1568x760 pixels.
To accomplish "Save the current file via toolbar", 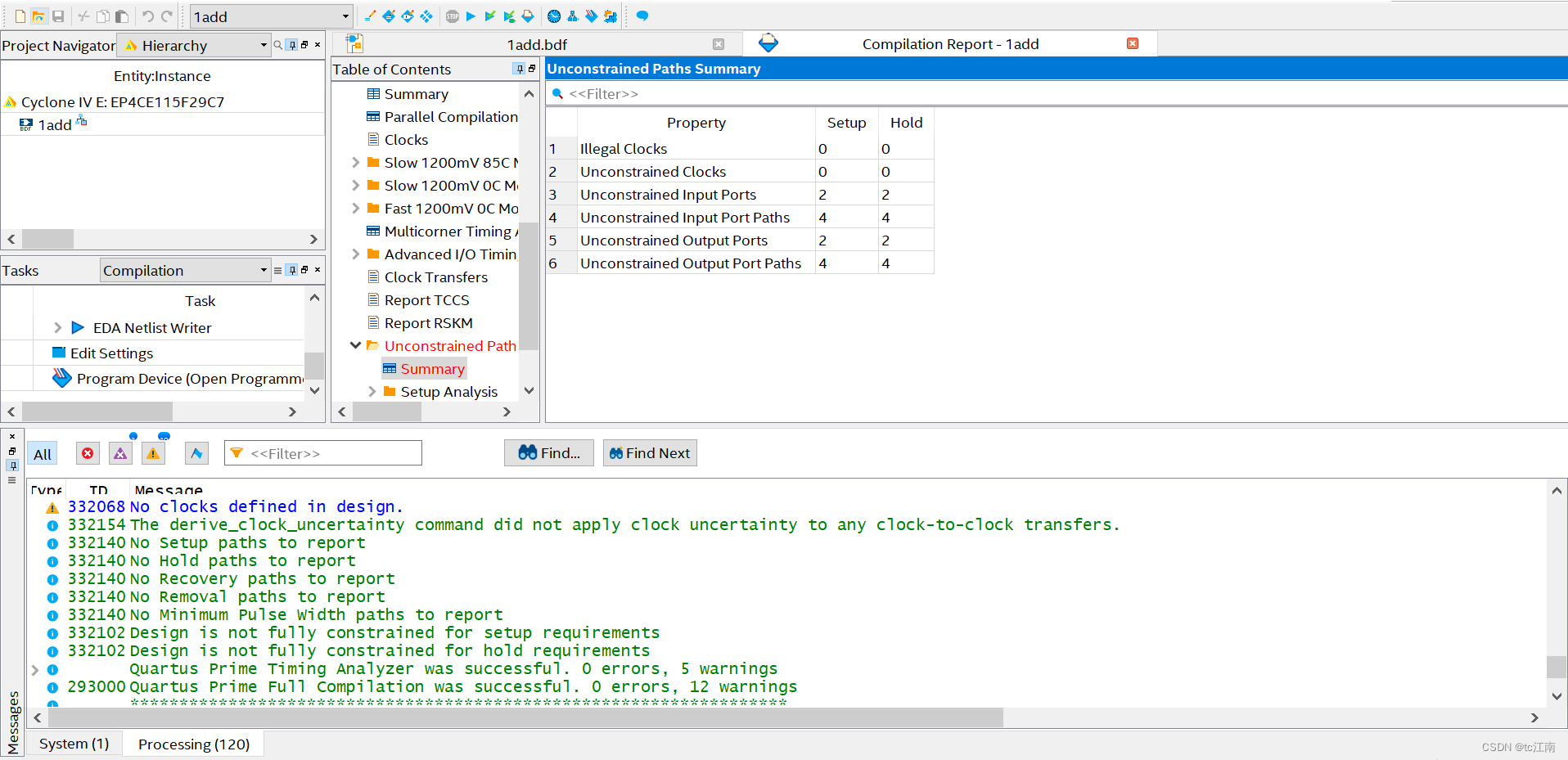I will pos(58,16).
